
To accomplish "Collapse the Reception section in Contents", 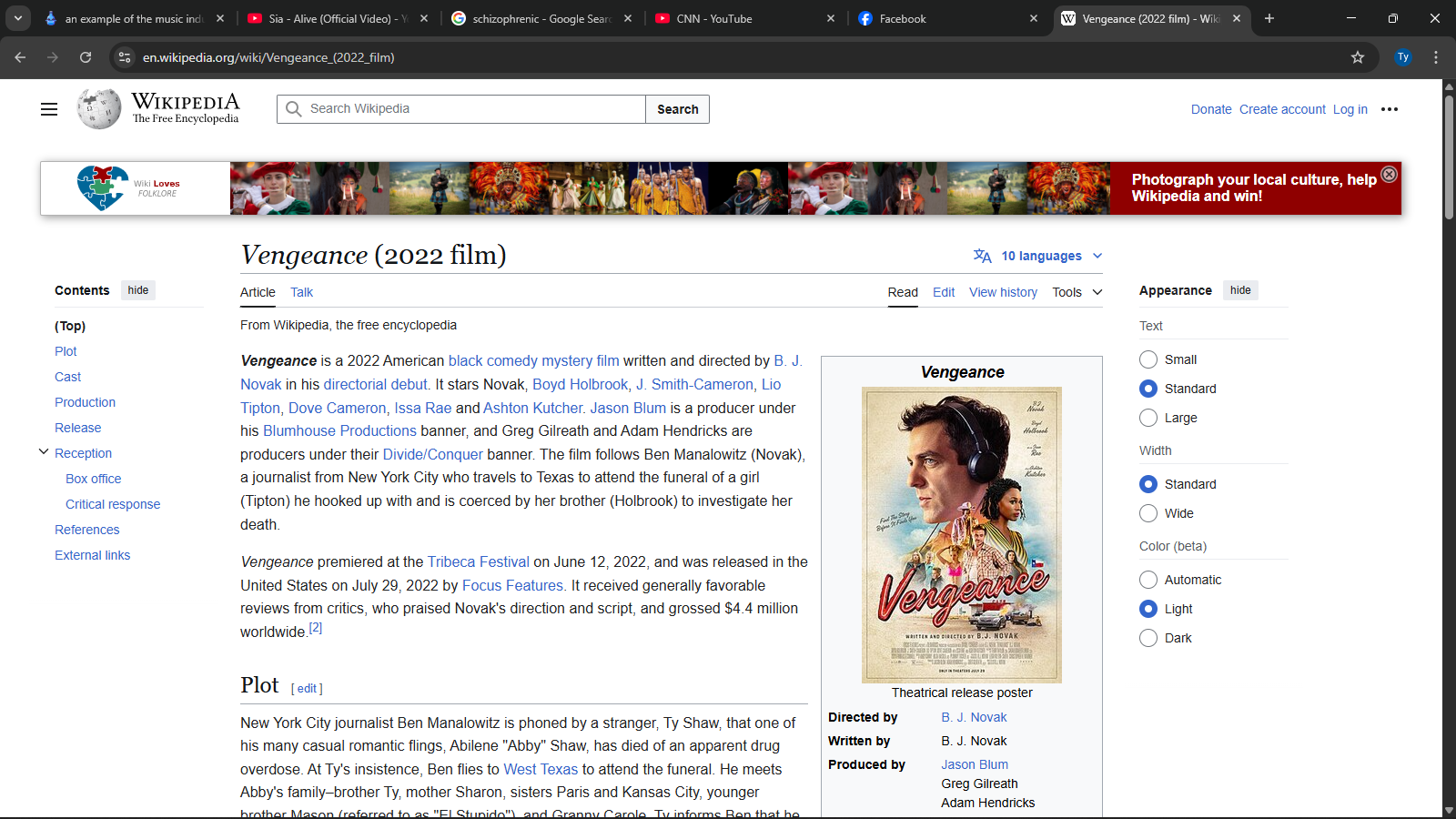I will point(43,451).
